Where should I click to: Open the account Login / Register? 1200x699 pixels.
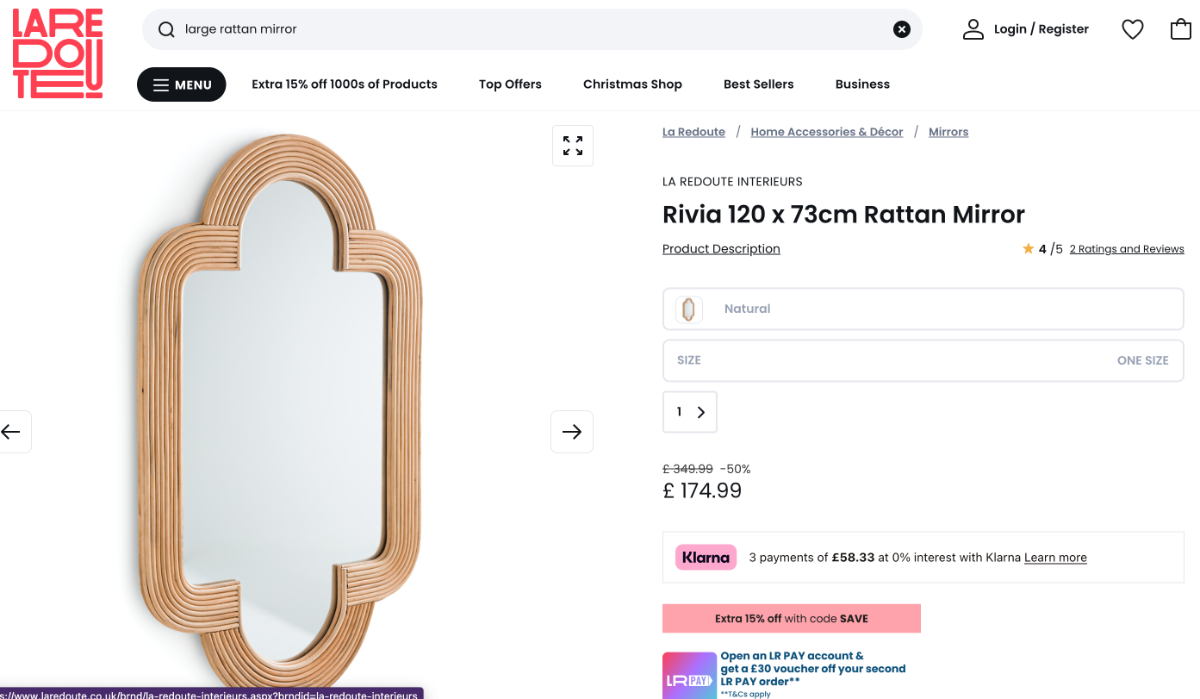click(1025, 30)
